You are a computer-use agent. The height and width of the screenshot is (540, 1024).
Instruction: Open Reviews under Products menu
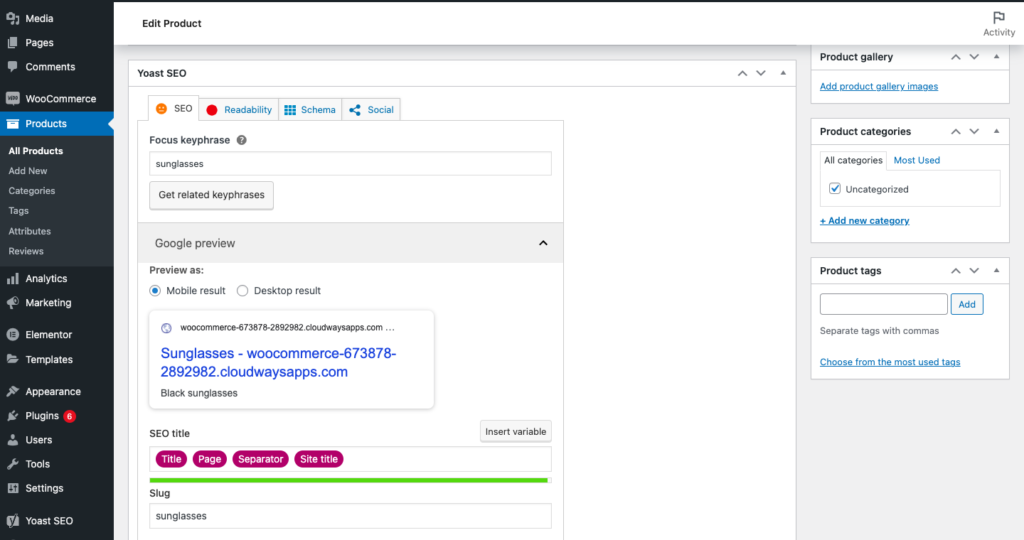tap(25, 251)
